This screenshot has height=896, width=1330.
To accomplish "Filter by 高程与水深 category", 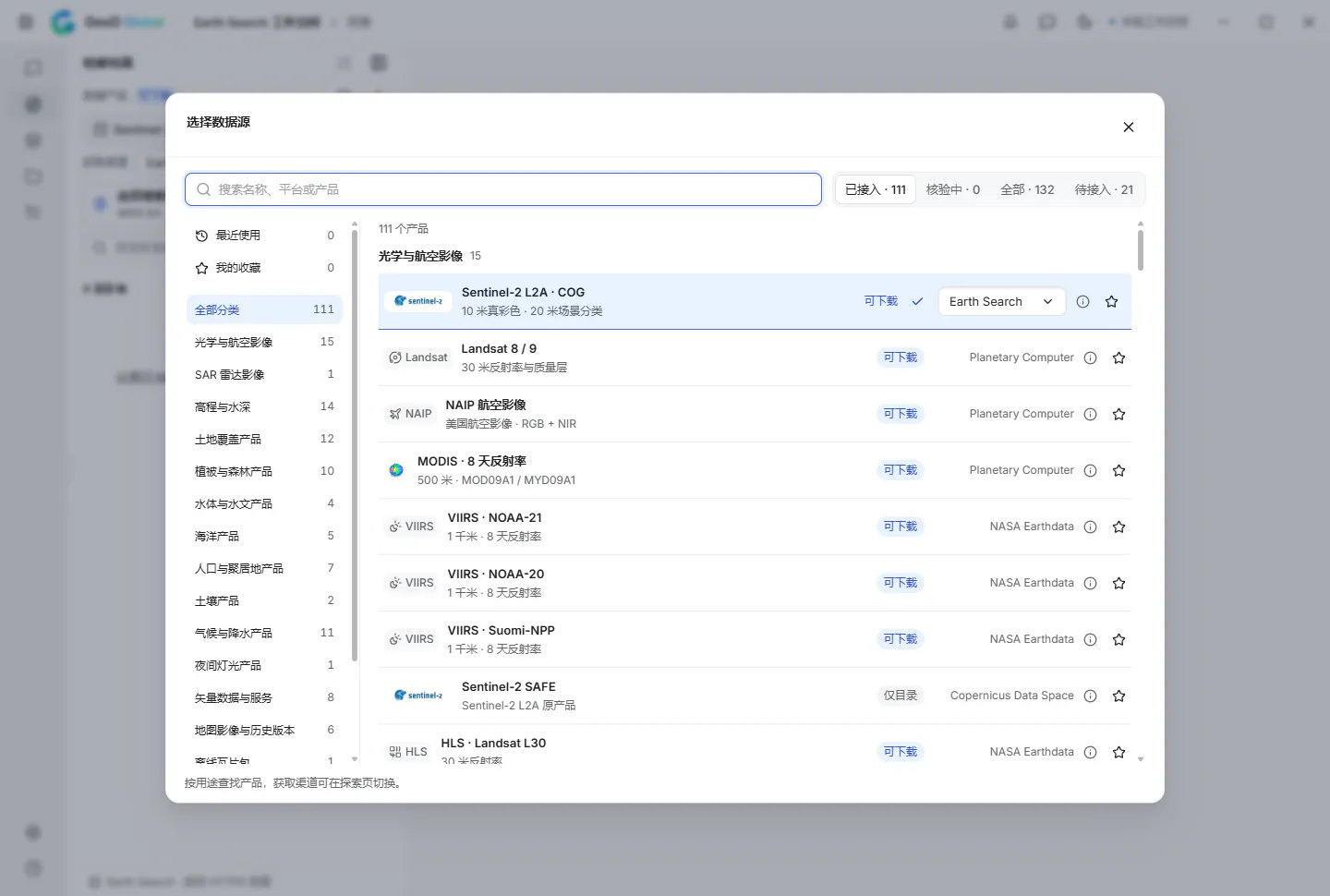I will [x=264, y=406].
